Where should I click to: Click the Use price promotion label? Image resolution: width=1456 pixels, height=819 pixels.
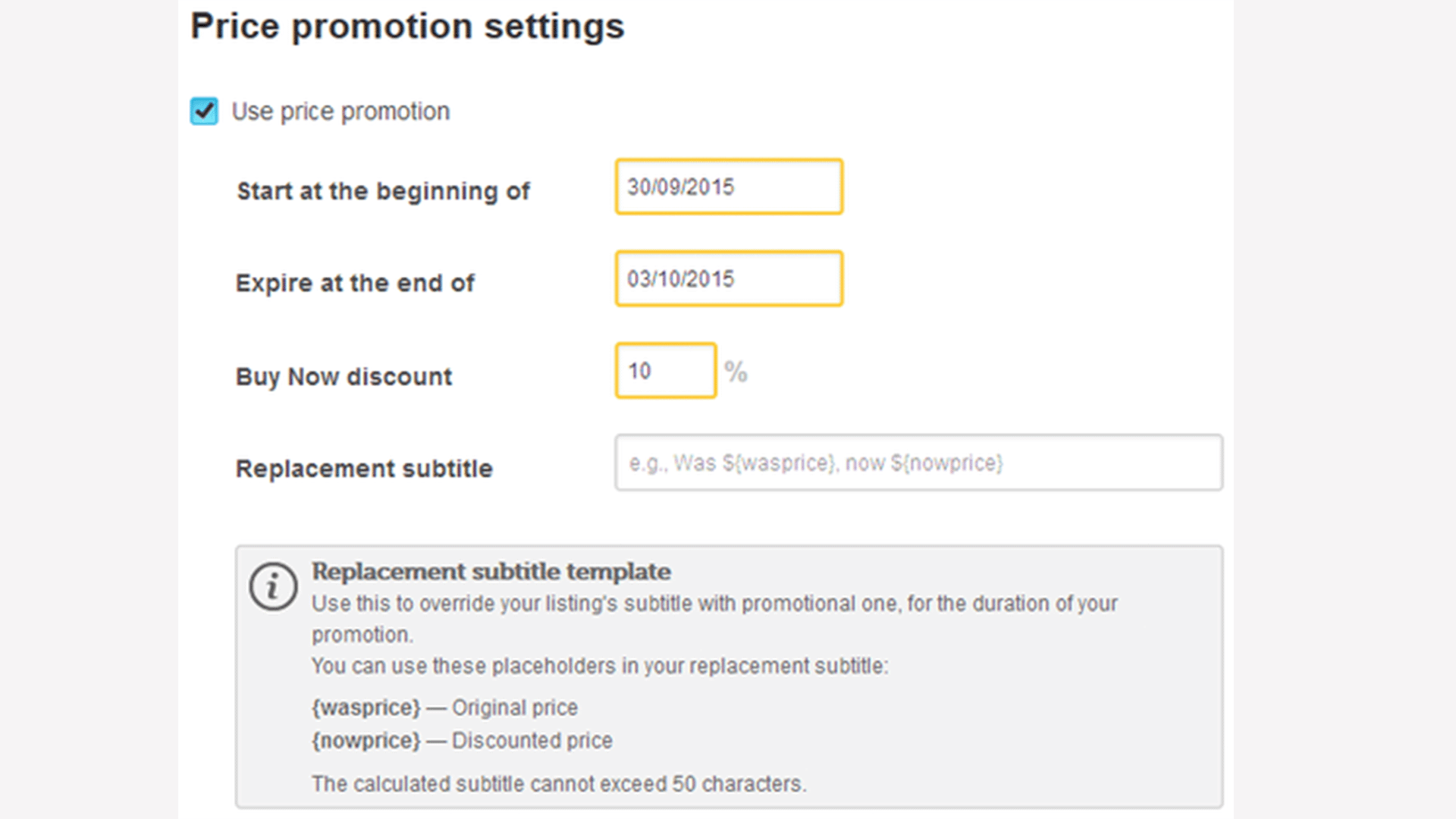coord(340,111)
